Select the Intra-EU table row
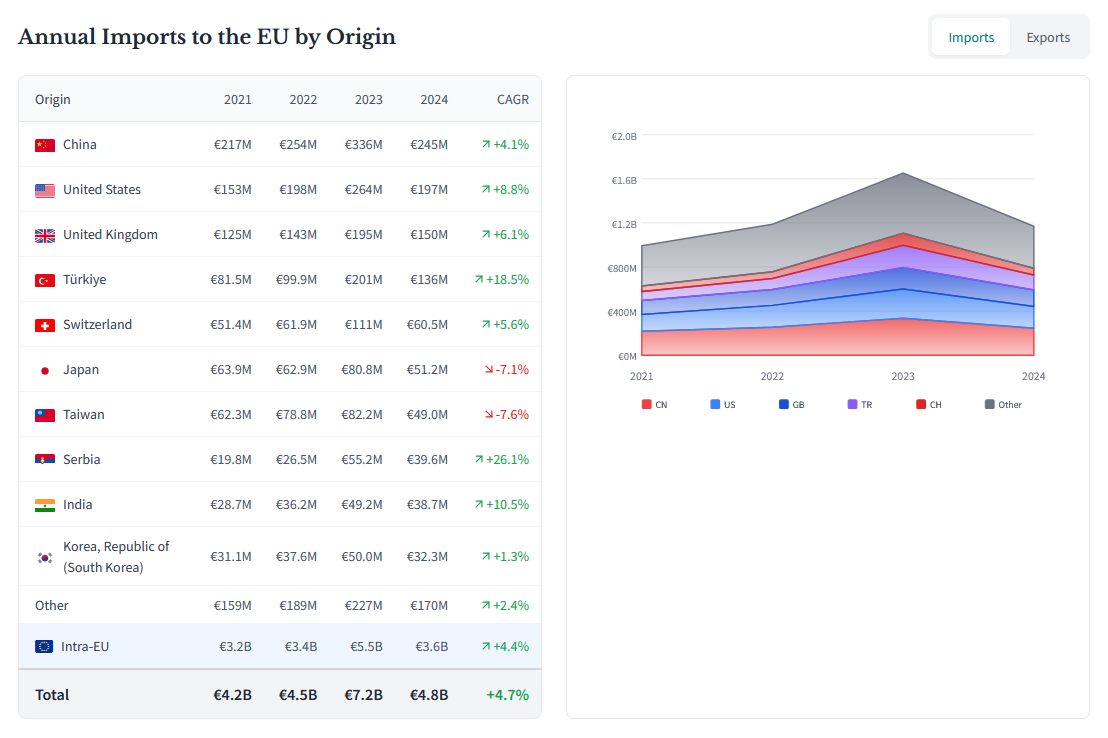The height and width of the screenshot is (738, 1108). [280, 646]
